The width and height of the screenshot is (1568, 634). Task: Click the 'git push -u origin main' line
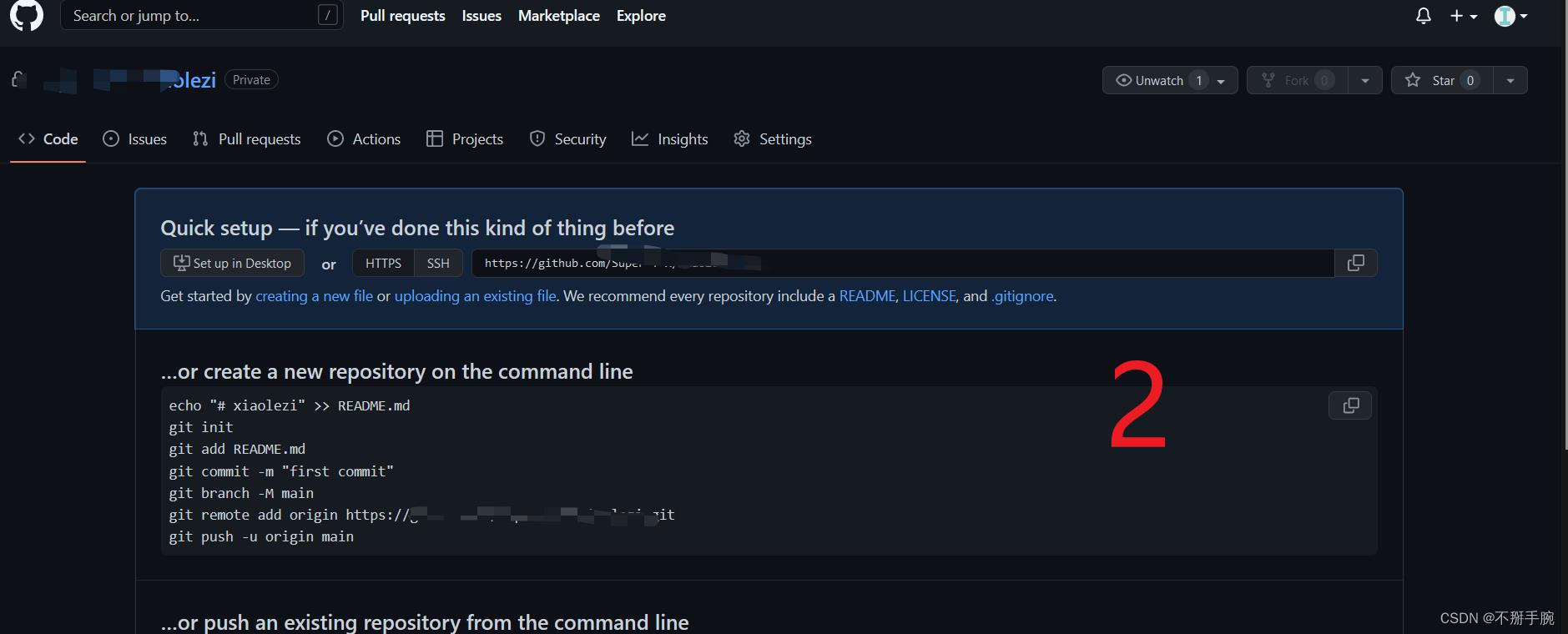pos(261,536)
